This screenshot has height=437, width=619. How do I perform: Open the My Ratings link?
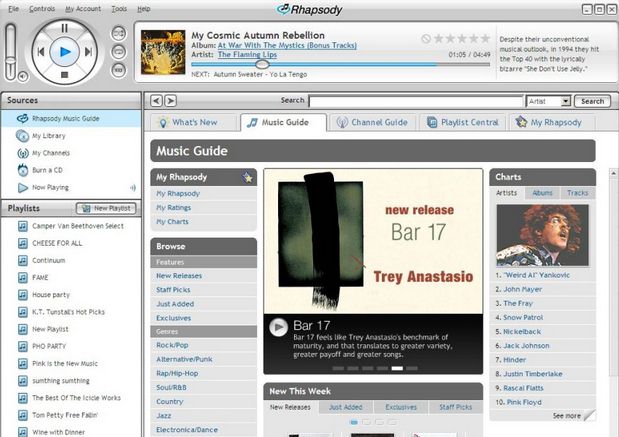[x=174, y=208]
